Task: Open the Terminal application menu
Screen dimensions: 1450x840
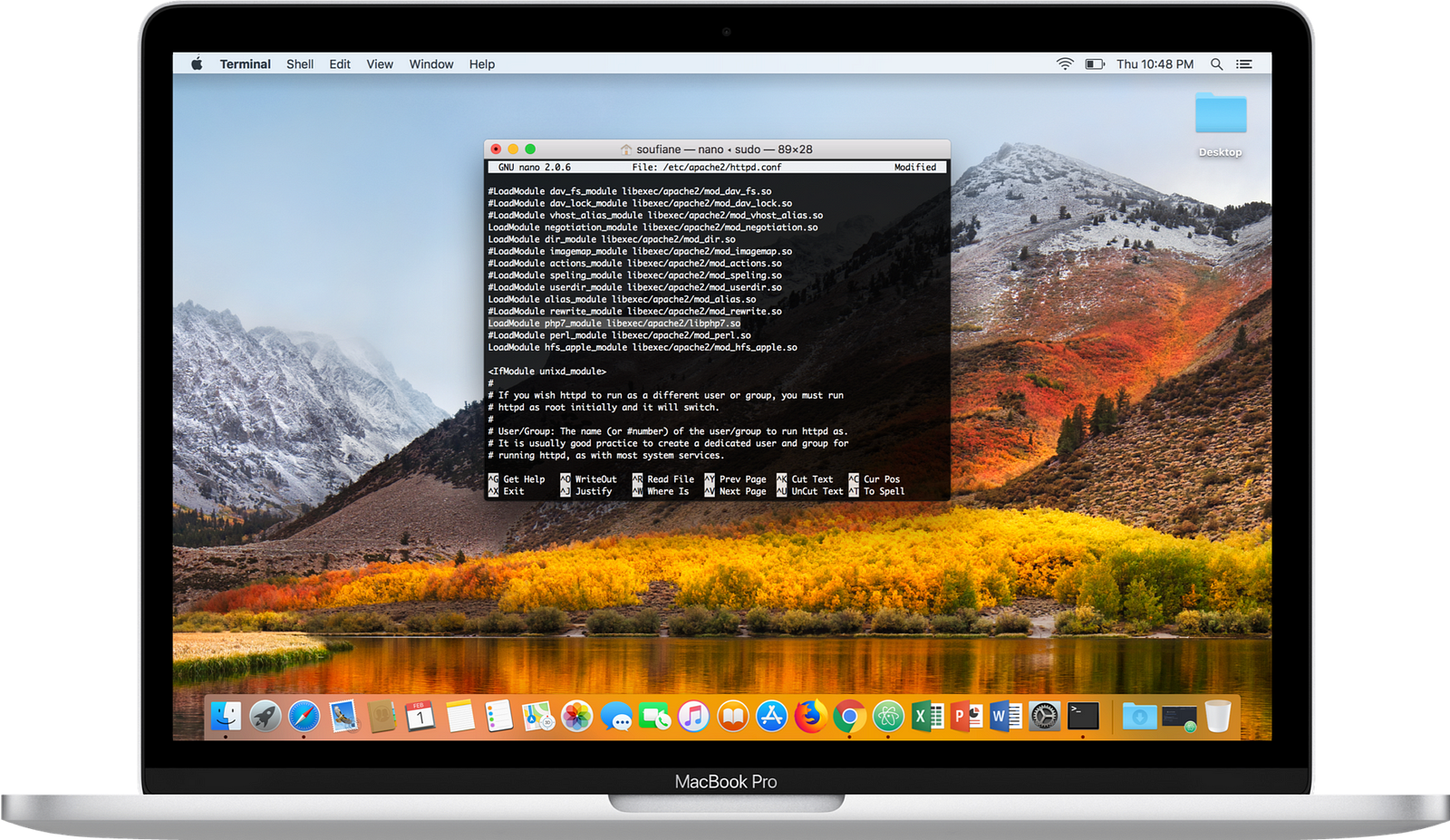Action: (245, 63)
